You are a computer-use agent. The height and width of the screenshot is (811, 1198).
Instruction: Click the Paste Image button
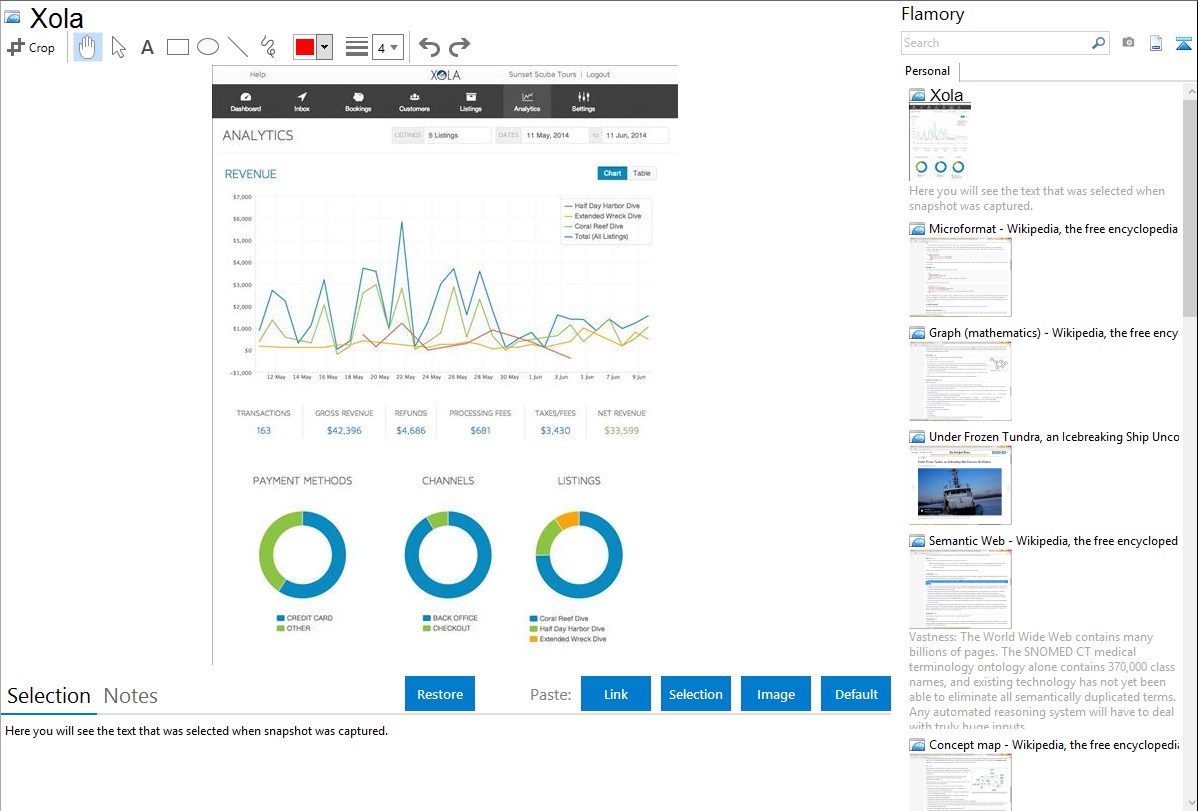pyautogui.click(x=775, y=694)
